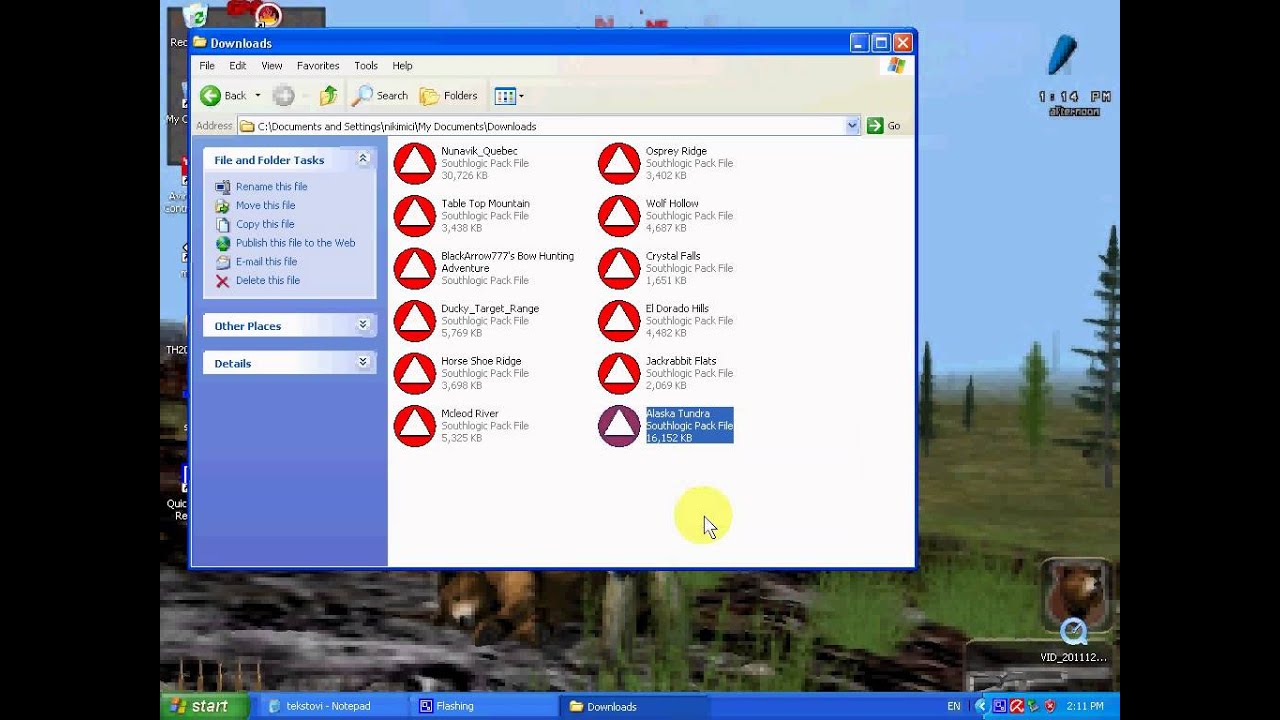Viewport: 1280px width, 720px height.
Task: Select the Horse Shoe Ridge pack icon
Action: click(x=414, y=373)
